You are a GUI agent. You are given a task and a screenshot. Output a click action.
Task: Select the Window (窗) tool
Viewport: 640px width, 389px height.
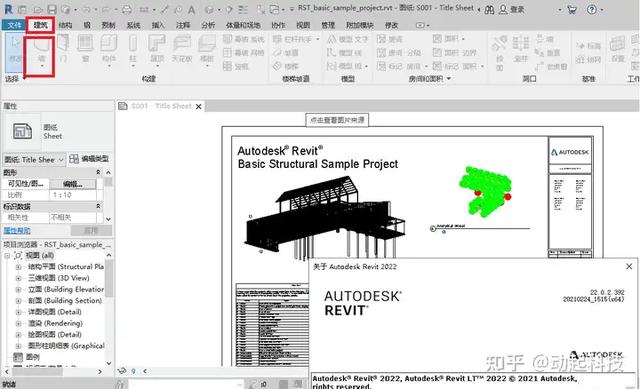point(85,49)
